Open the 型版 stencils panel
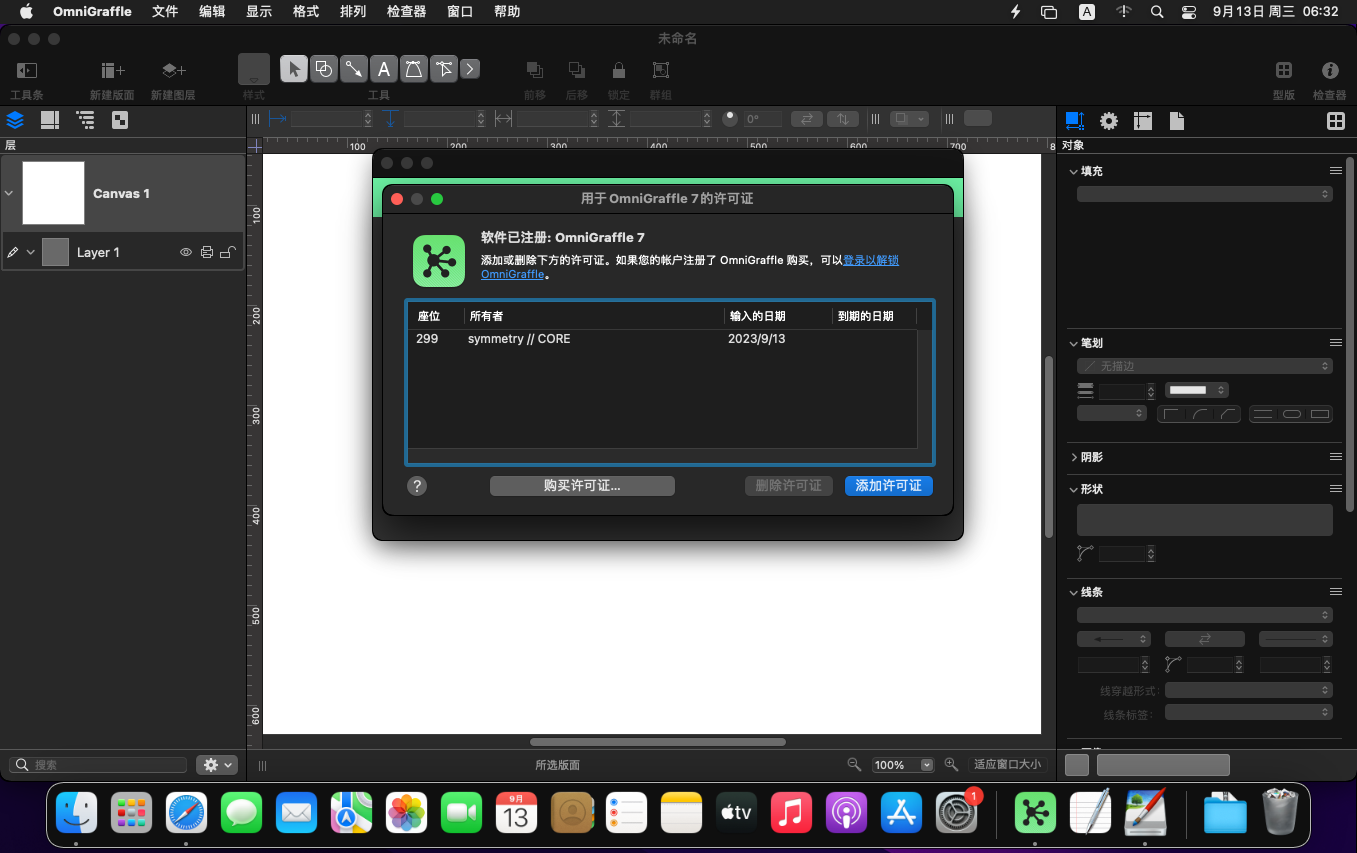 [x=1284, y=70]
